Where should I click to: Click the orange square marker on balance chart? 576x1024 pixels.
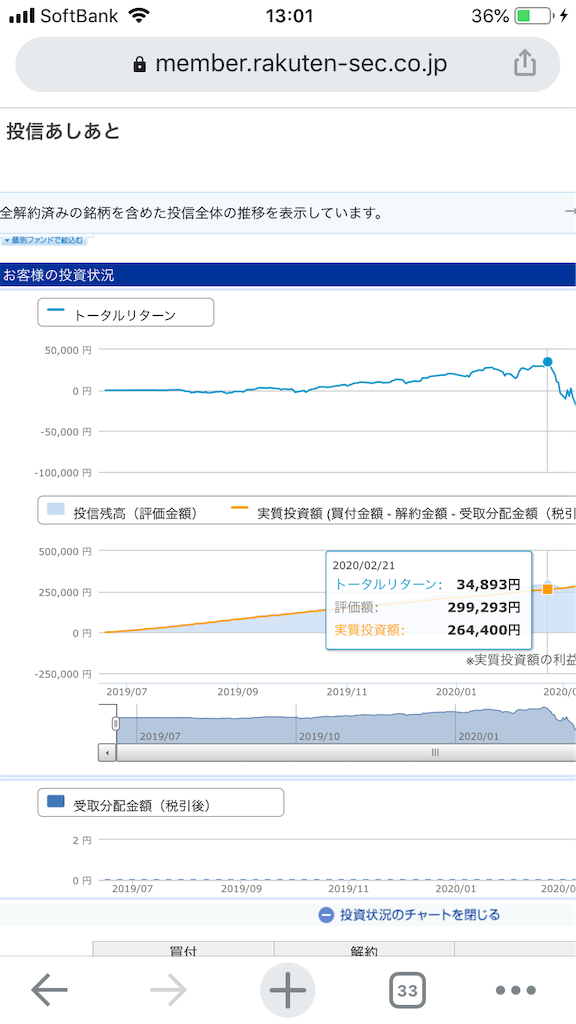(x=547, y=589)
